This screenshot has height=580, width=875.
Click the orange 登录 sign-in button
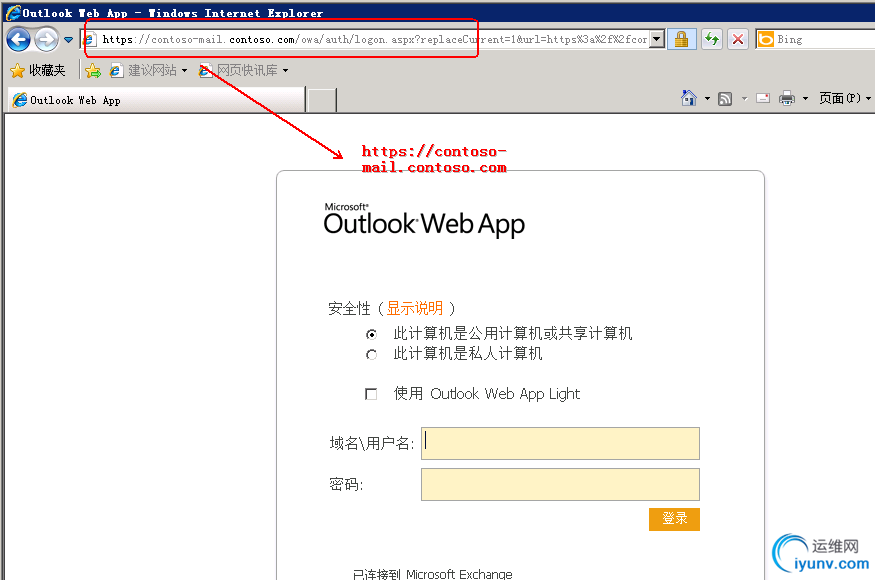pos(674,519)
